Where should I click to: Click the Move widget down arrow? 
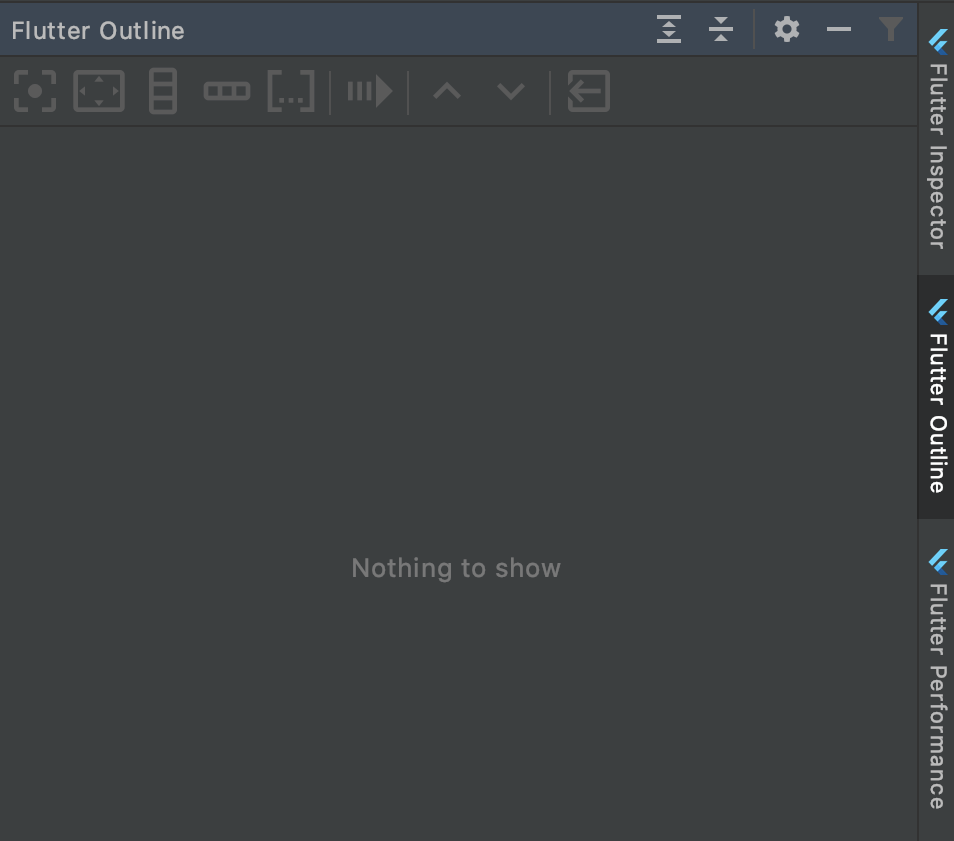point(510,91)
